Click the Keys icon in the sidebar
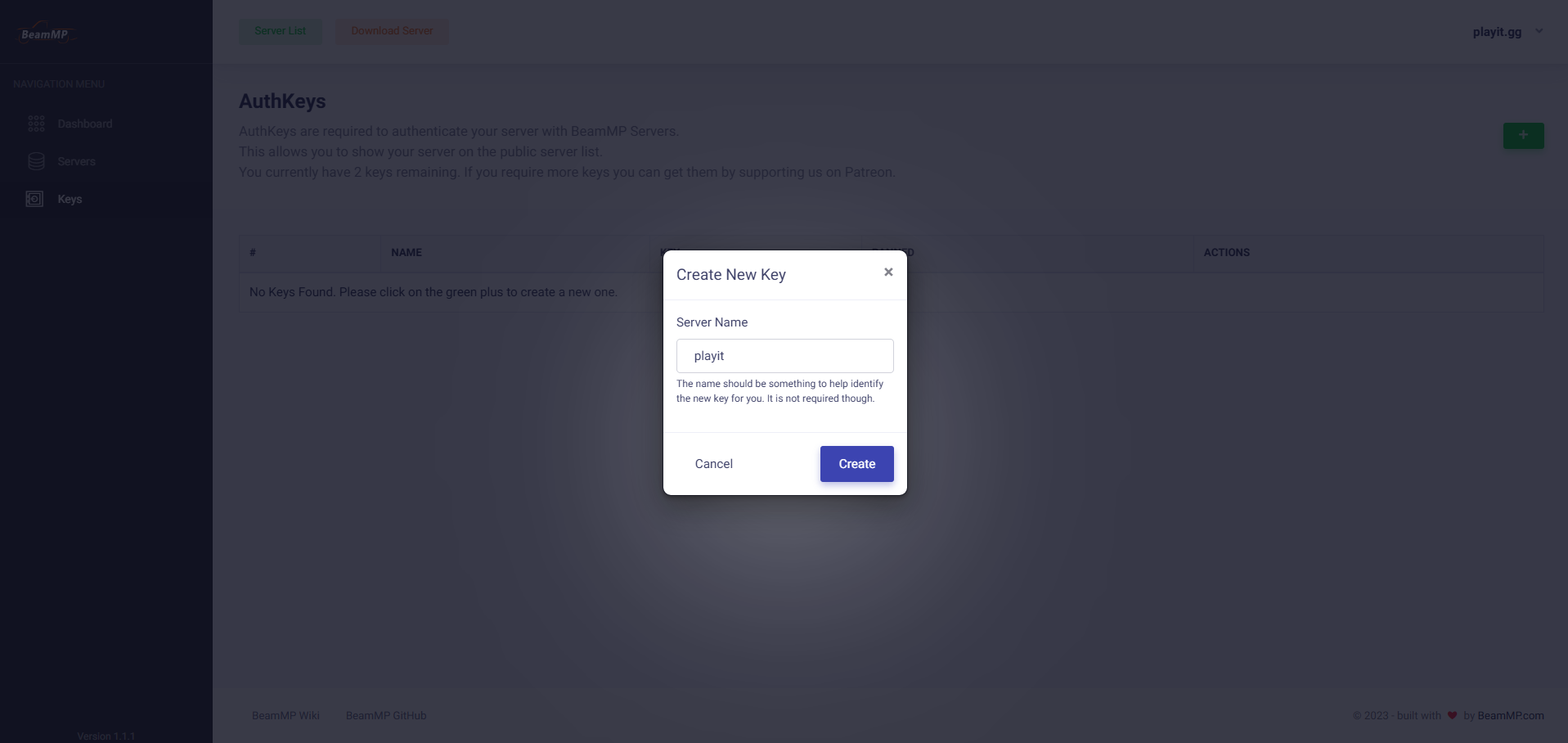 point(34,199)
